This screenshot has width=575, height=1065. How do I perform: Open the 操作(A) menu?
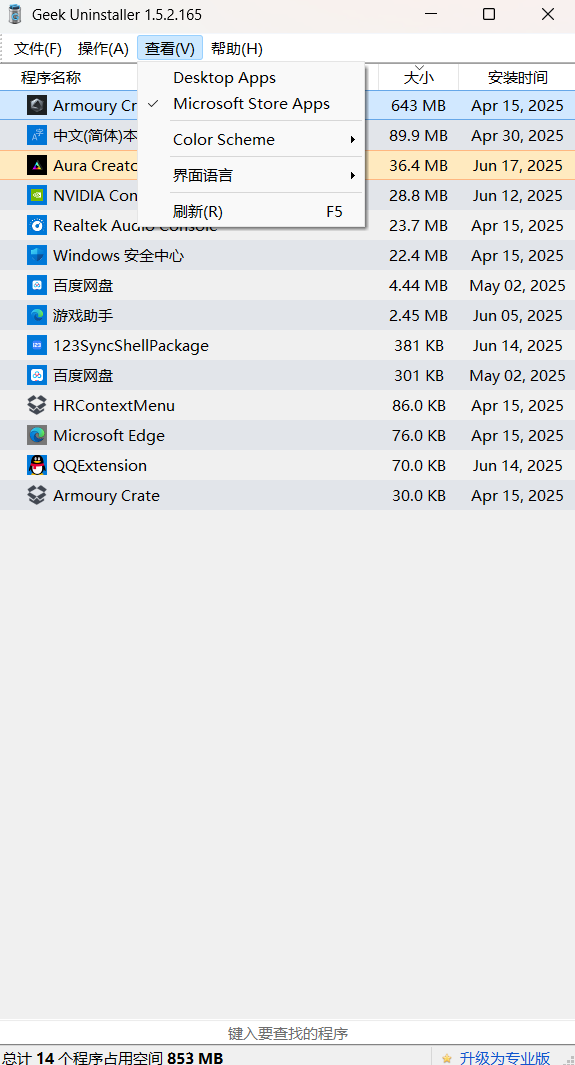click(x=103, y=49)
